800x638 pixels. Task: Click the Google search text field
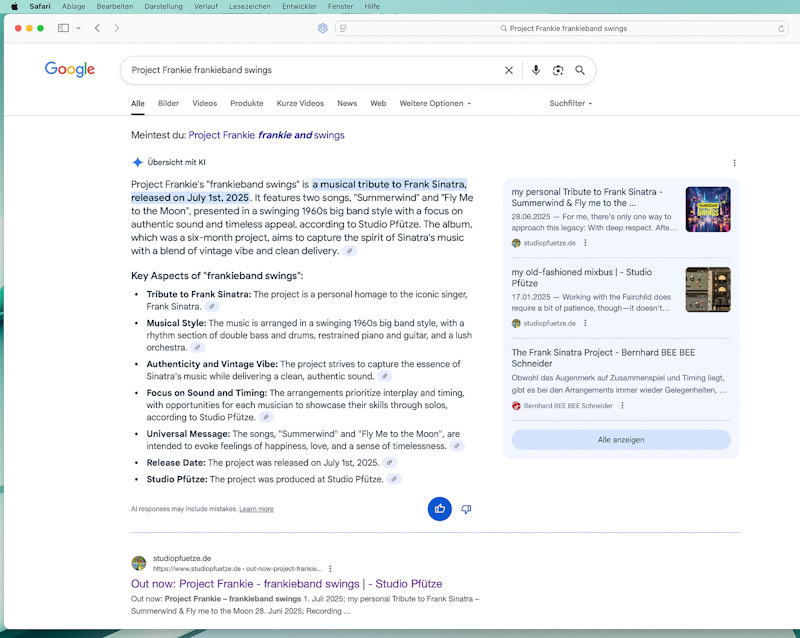(314, 70)
